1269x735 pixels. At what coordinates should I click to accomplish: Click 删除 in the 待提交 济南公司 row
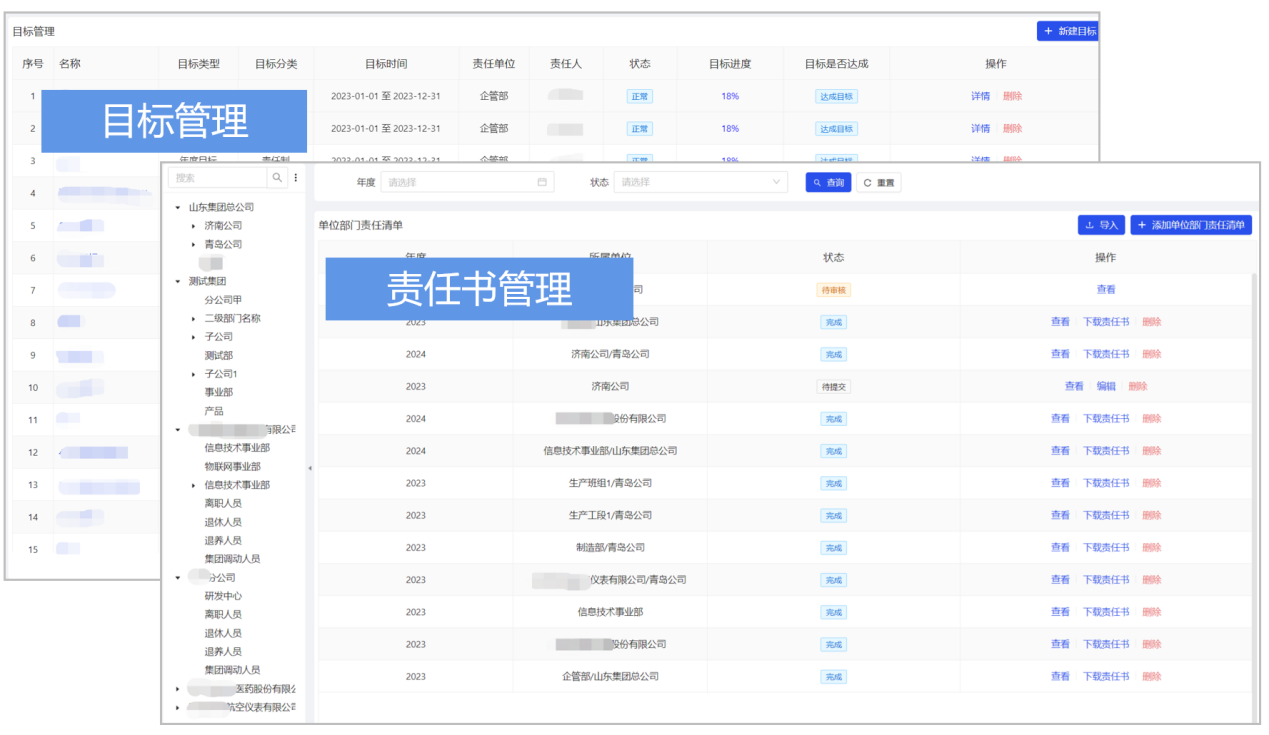1138,386
